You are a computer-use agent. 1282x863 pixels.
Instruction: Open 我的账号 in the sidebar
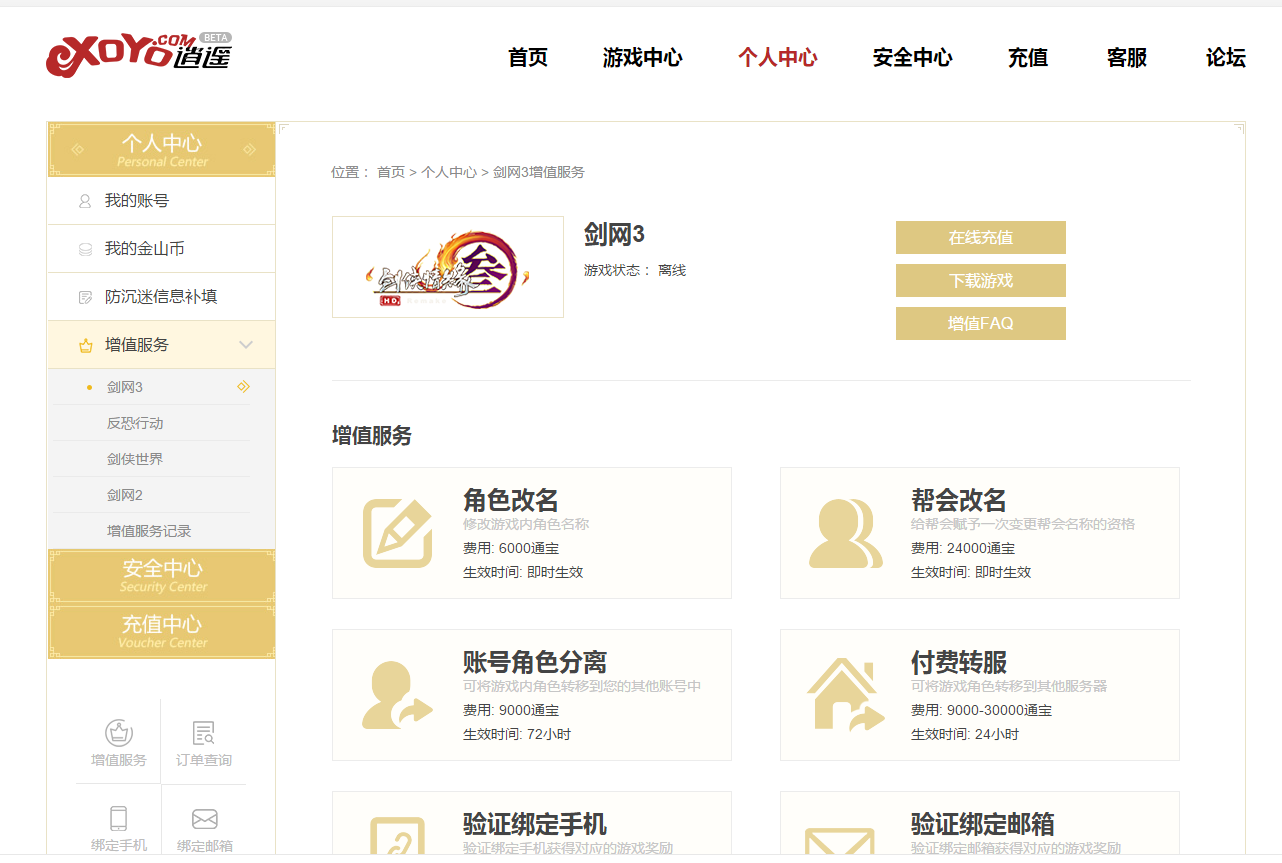(x=137, y=201)
